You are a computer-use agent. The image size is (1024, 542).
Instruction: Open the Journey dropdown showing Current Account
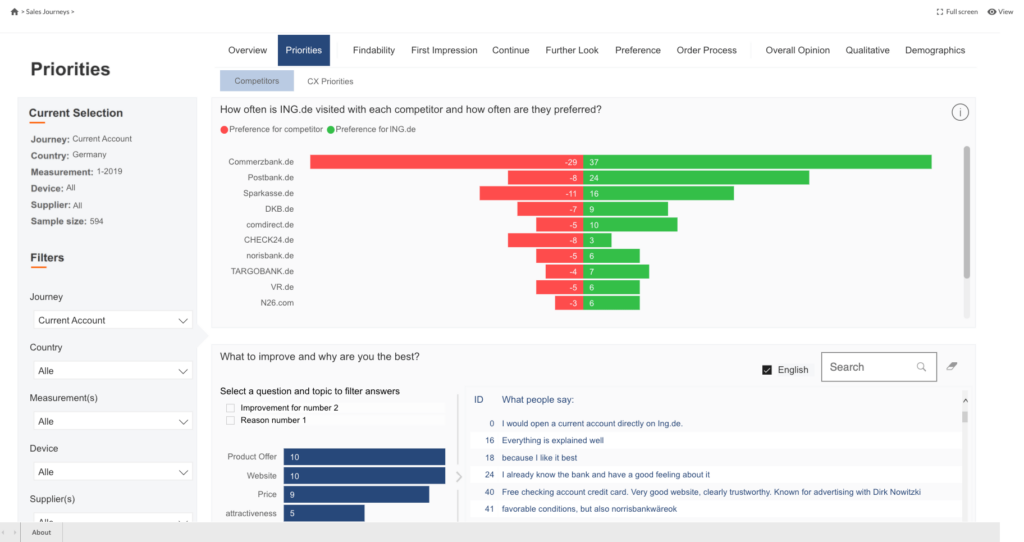(x=112, y=320)
